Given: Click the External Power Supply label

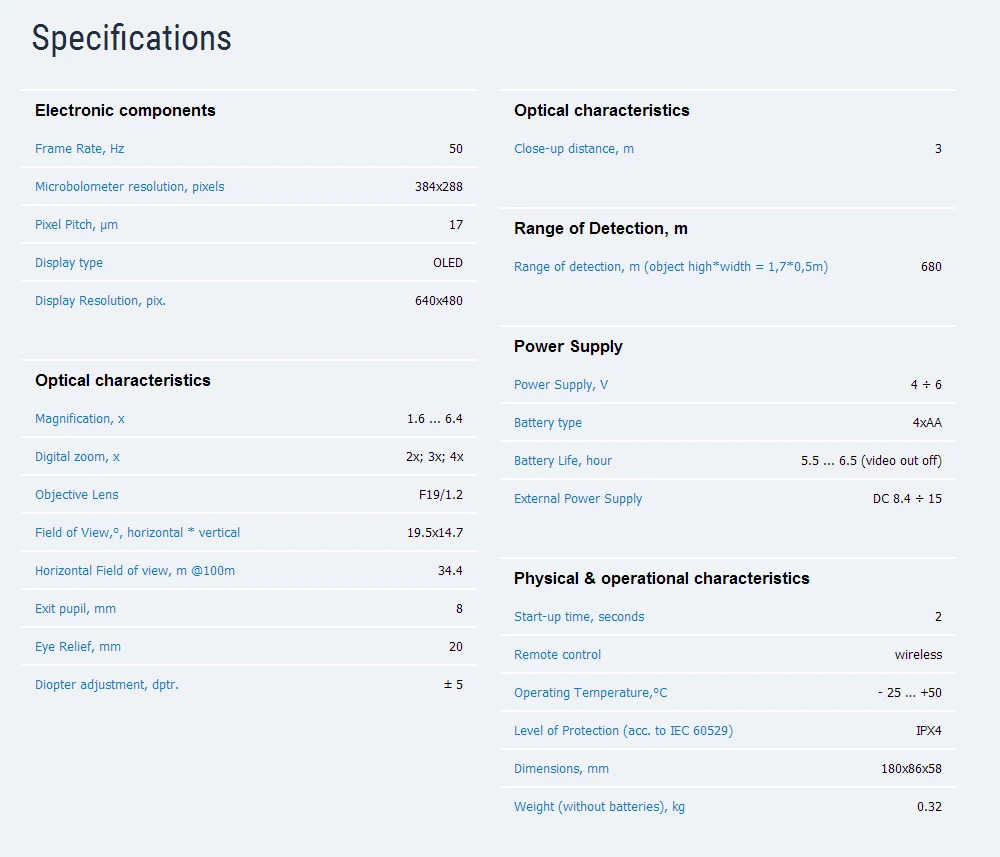Looking at the screenshot, I should click(578, 499).
